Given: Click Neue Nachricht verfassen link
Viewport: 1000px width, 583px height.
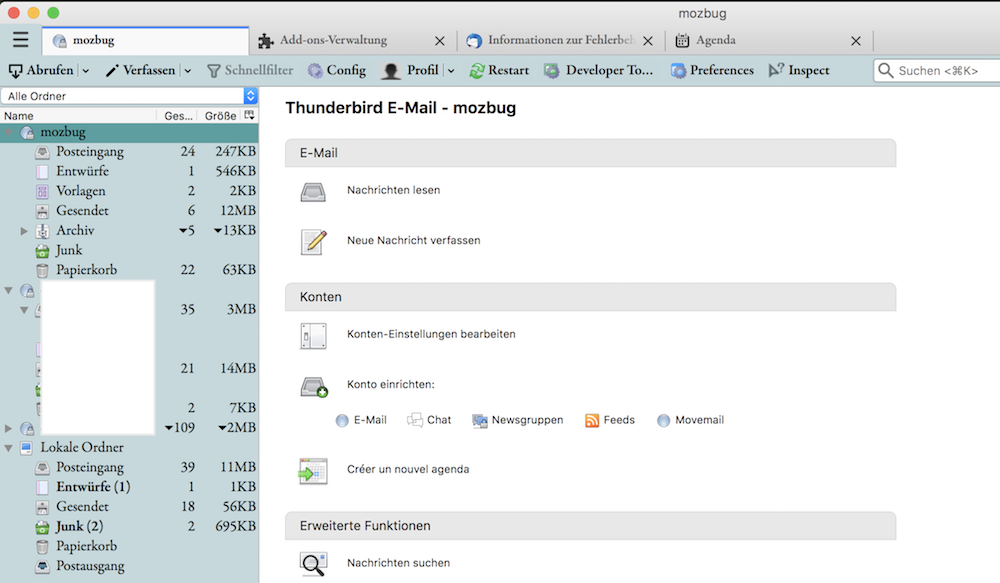Looking at the screenshot, I should [414, 240].
